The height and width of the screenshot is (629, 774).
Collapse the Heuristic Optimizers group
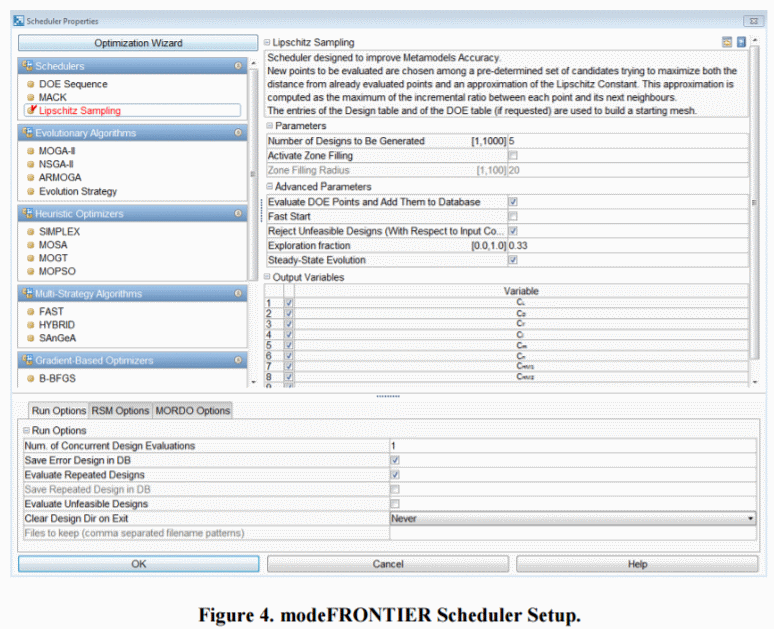point(238,213)
